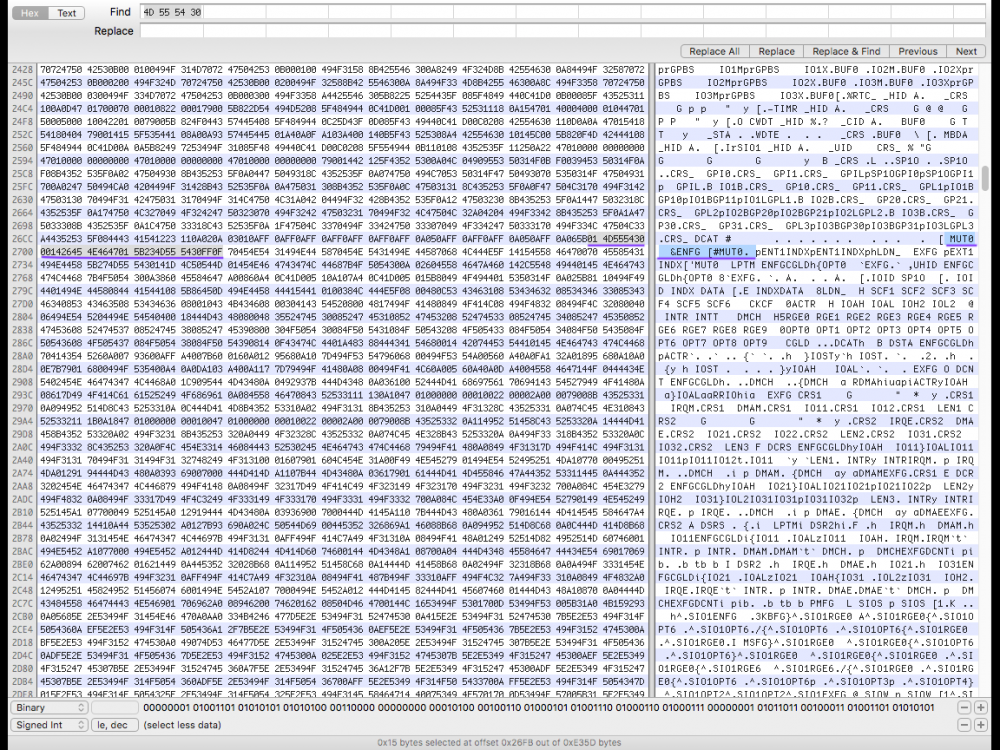Viewport: 1000px width, 750px height.
Task: Click the binary value readout starting 00000001
Action: point(539,707)
